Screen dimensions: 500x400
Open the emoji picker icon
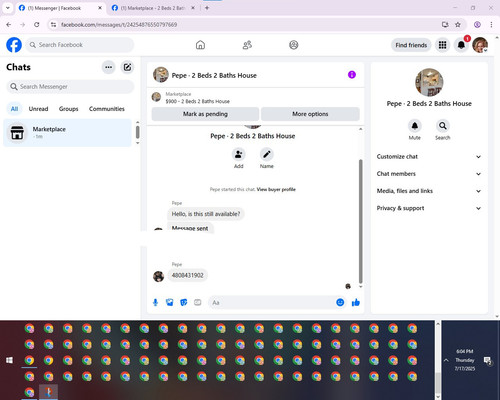click(340, 302)
